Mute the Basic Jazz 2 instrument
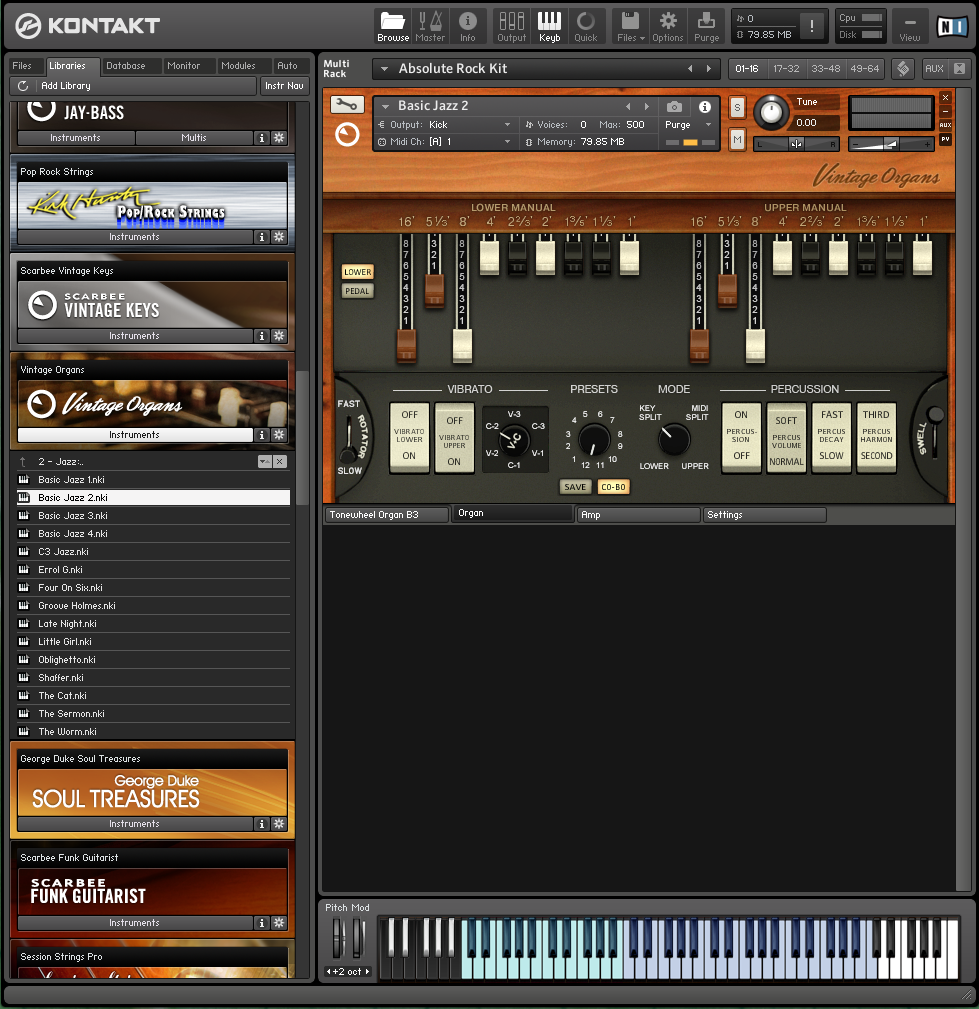The height and width of the screenshot is (1009, 979). (737, 139)
